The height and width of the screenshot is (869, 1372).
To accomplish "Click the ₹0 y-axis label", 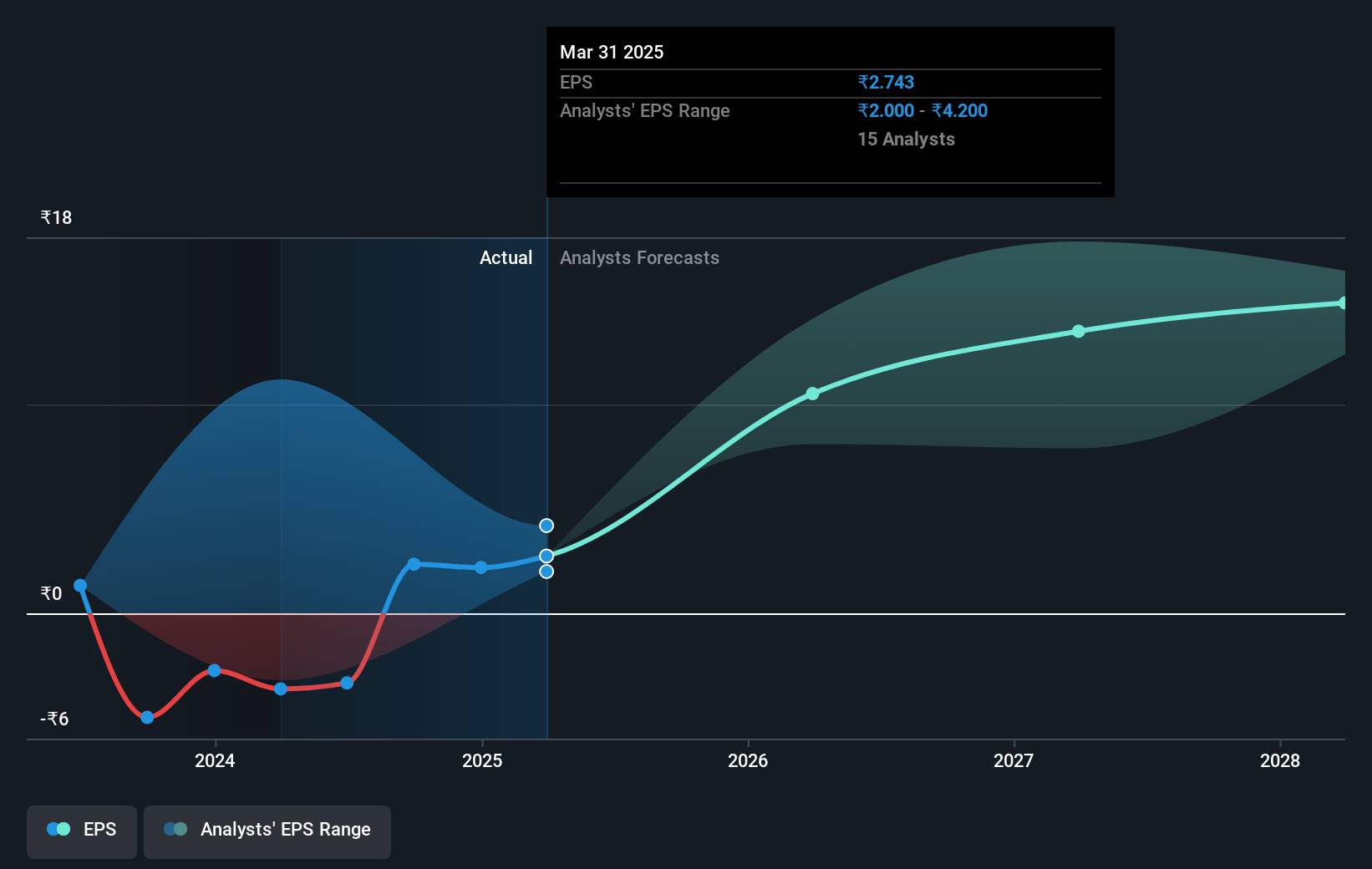I will click(x=51, y=593).
